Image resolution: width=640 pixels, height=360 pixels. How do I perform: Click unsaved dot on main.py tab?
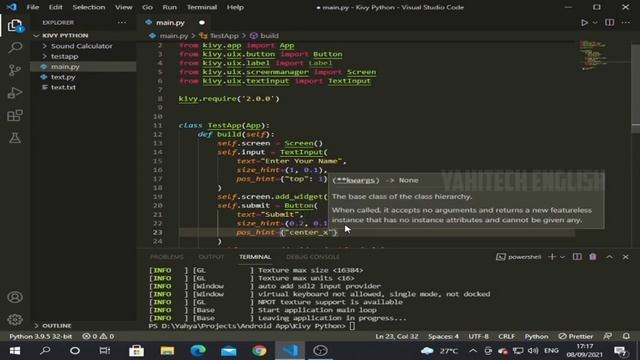(202, 22)
